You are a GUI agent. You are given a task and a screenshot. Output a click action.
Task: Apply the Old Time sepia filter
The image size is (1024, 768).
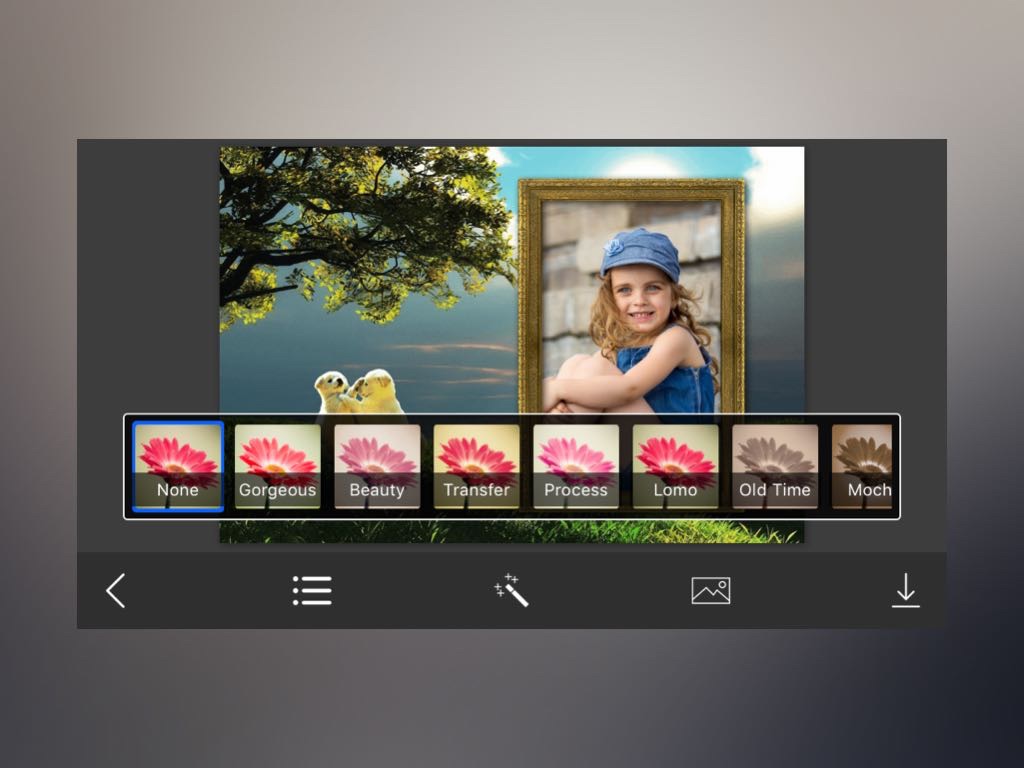[x=775, y=466]
